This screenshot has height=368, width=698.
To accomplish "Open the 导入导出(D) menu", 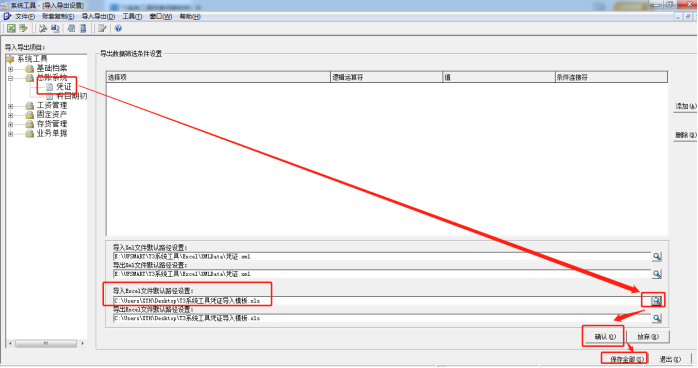I will [x=98, y=16].
